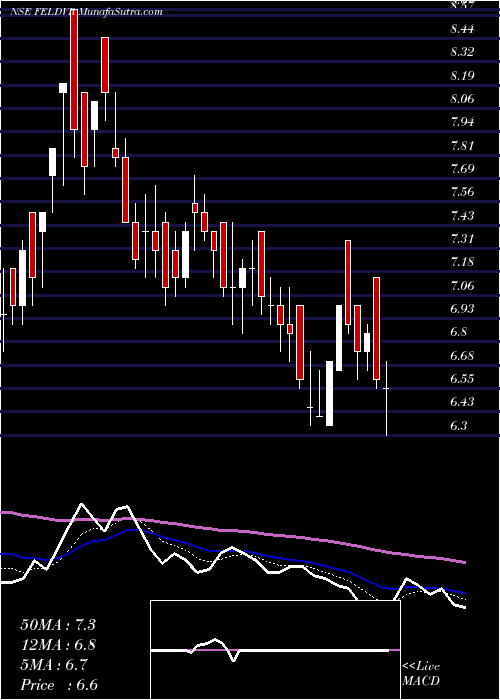Click the last red candlestick body near 7.06
500x700 pixels.
[376, 329]
